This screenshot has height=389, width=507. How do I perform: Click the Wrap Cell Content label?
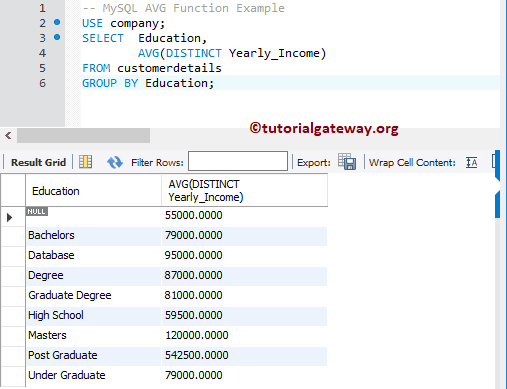pos(412,163)
